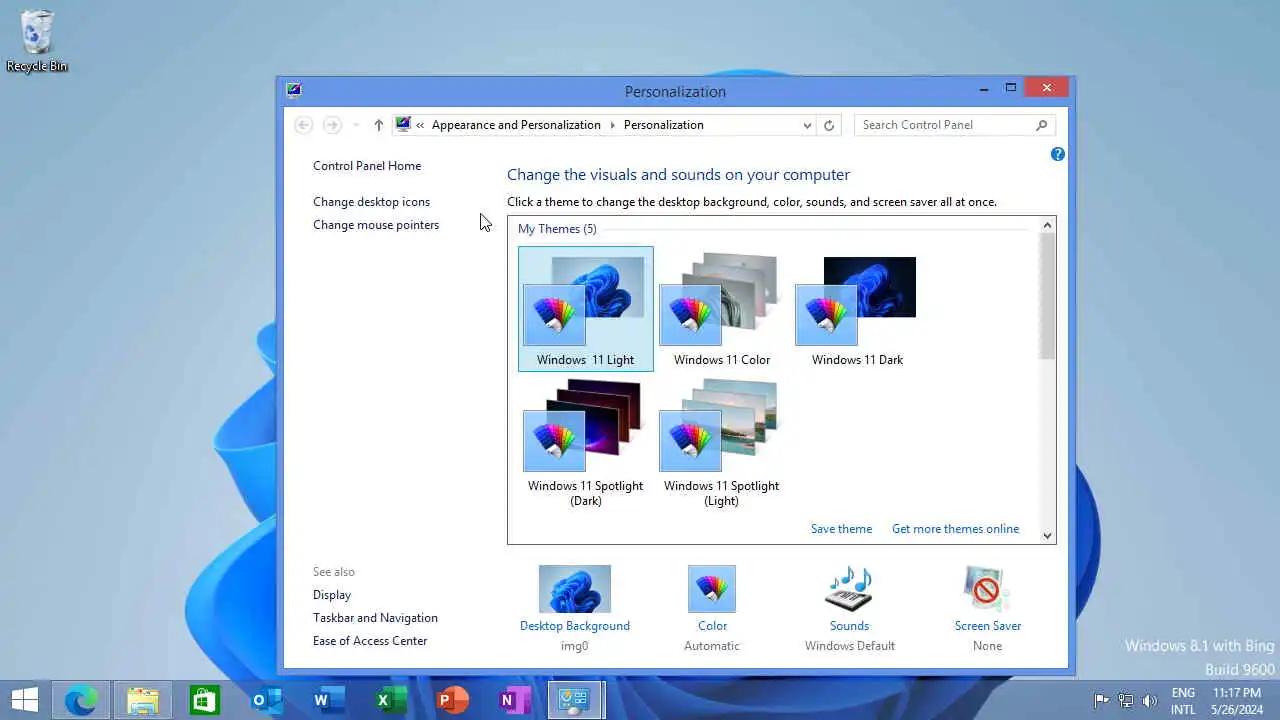
Task: Click Get more themes online link
Action: [x=955, y=529]
